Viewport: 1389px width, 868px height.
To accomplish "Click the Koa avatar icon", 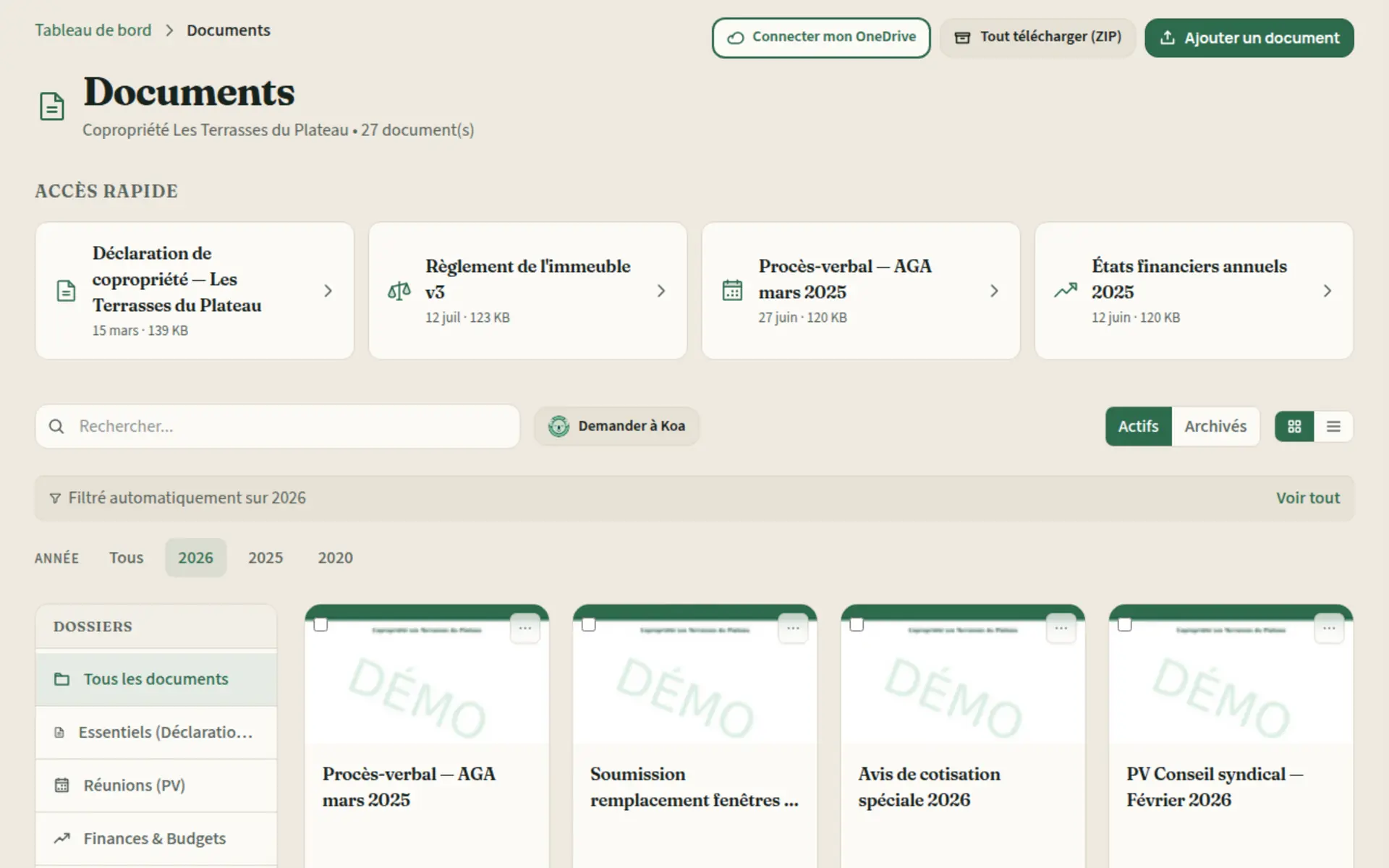I will [558, 426].
